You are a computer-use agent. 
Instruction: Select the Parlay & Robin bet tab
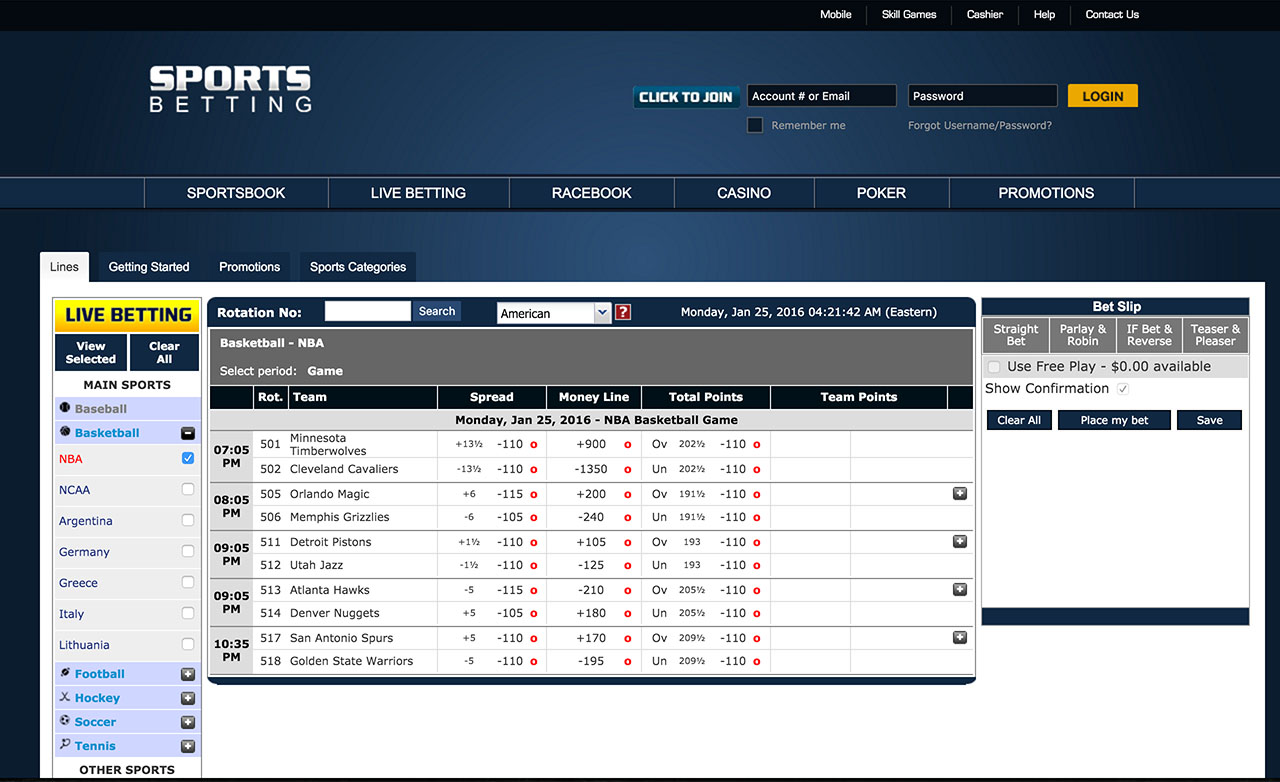[1083, 335]
